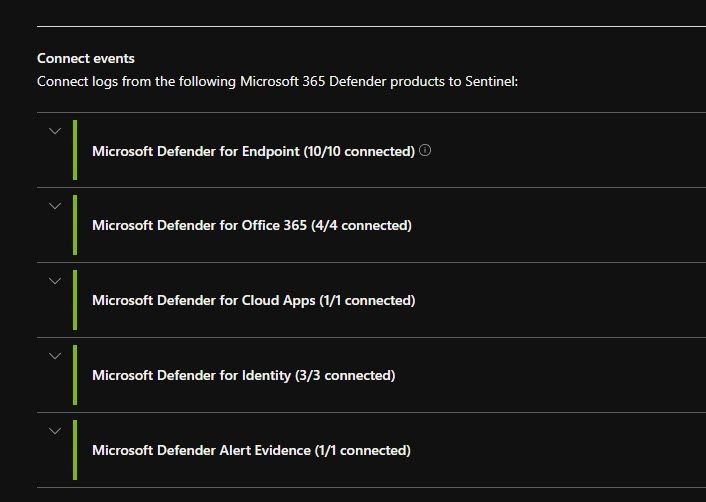Screen dimensions: 706x502
Task: Select the 'Microsoft Defender for Office 365' title words
Action: (199, 225)
